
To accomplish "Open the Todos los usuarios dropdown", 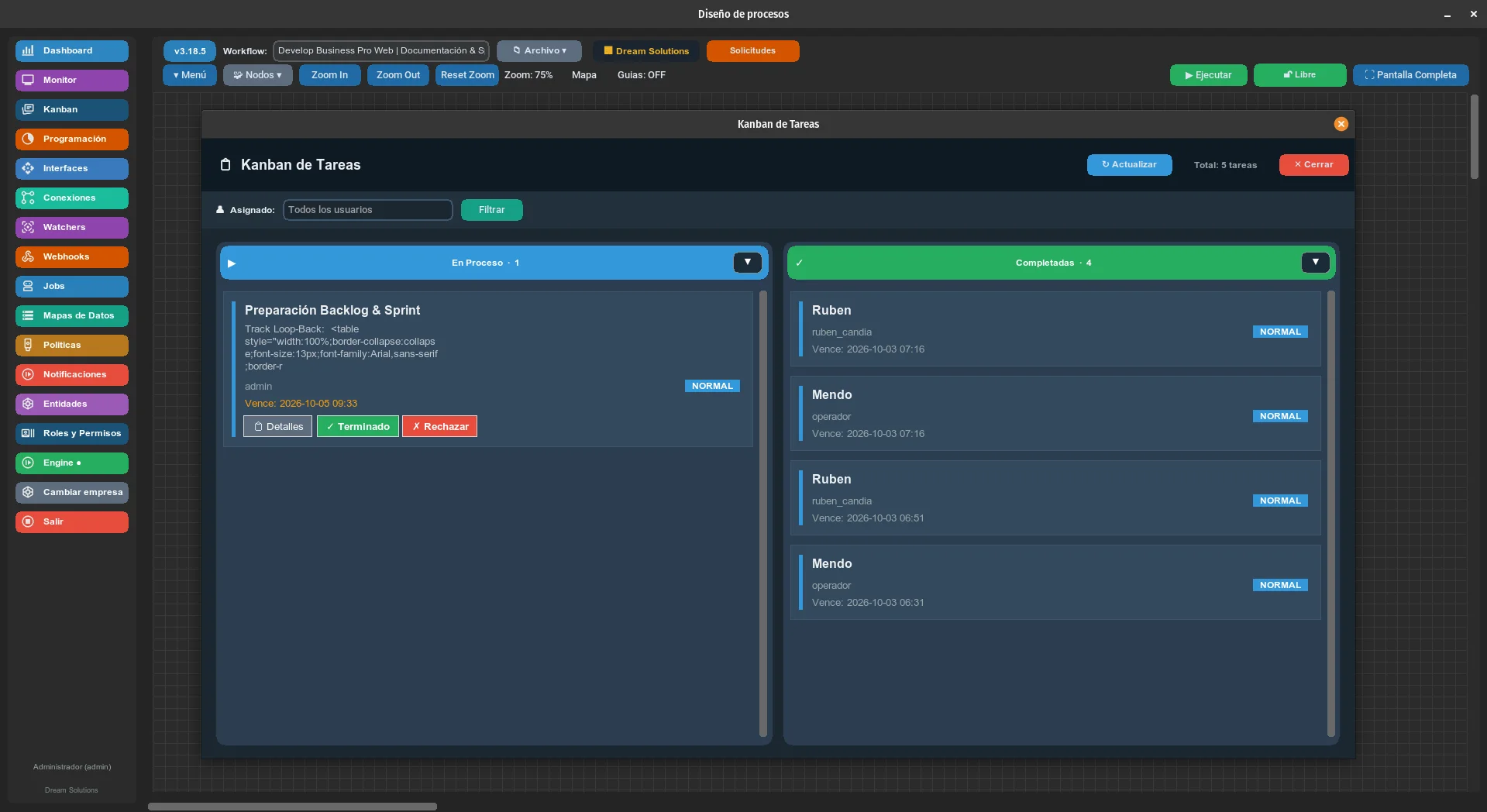I will click(367, 210).
